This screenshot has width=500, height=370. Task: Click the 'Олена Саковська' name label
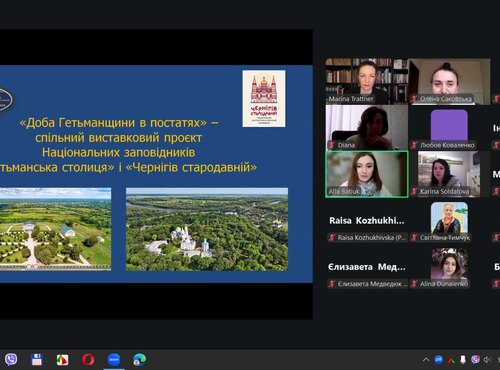tap(446, 99)
